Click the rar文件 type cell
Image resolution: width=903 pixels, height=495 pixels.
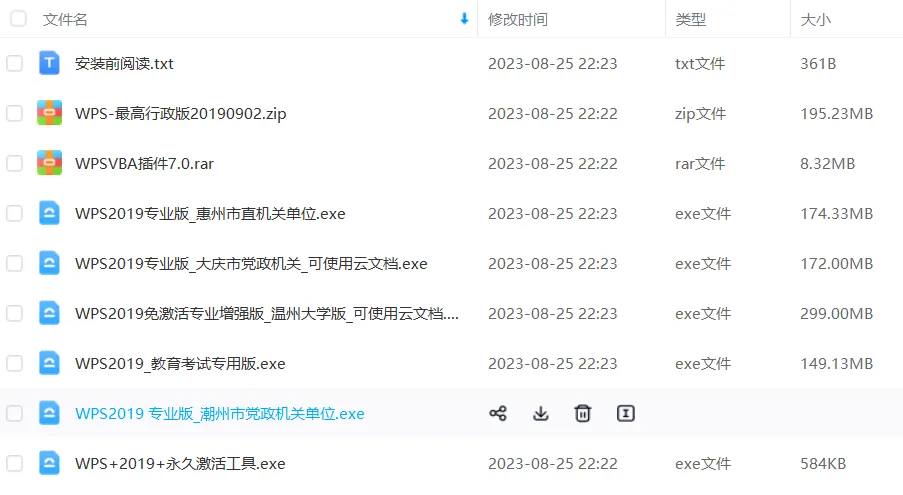click(x=700, y=163)
